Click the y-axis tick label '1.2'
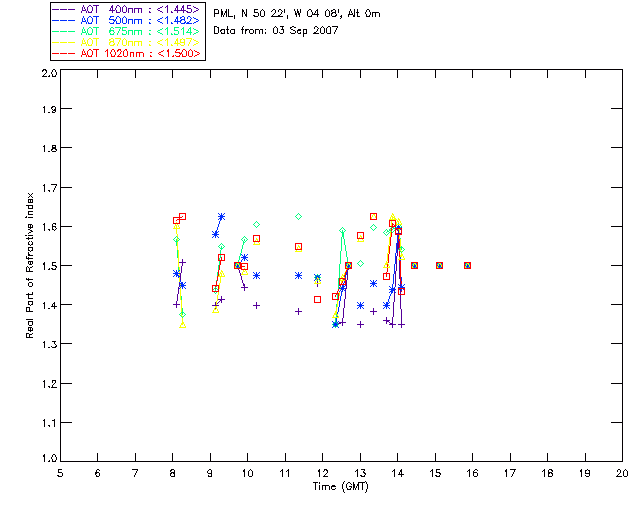 click(49, 384)
